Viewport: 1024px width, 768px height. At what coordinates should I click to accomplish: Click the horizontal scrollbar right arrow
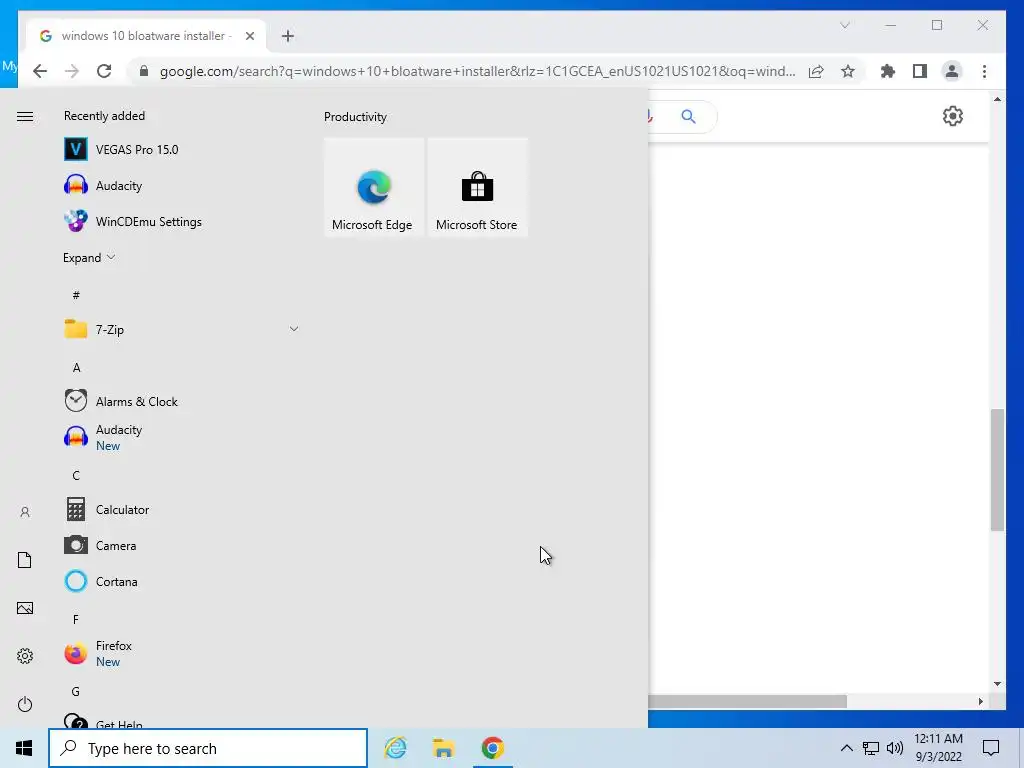coord(980,701)
